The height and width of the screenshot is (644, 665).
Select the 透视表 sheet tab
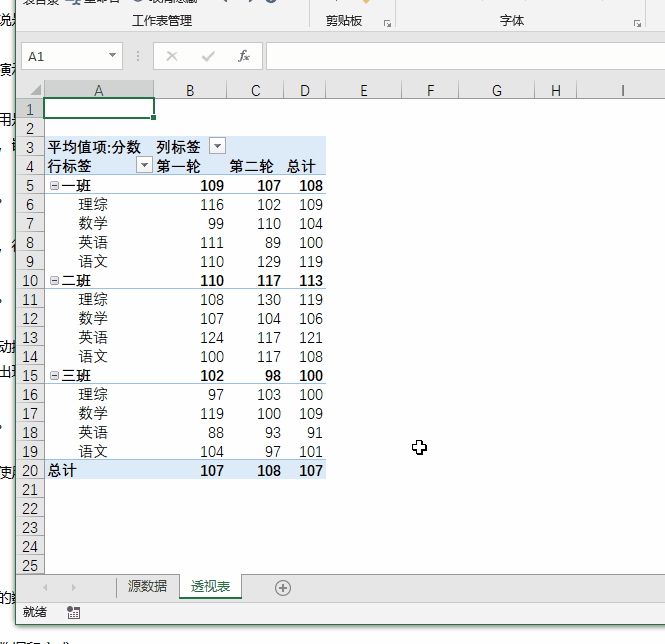(210, 587)
